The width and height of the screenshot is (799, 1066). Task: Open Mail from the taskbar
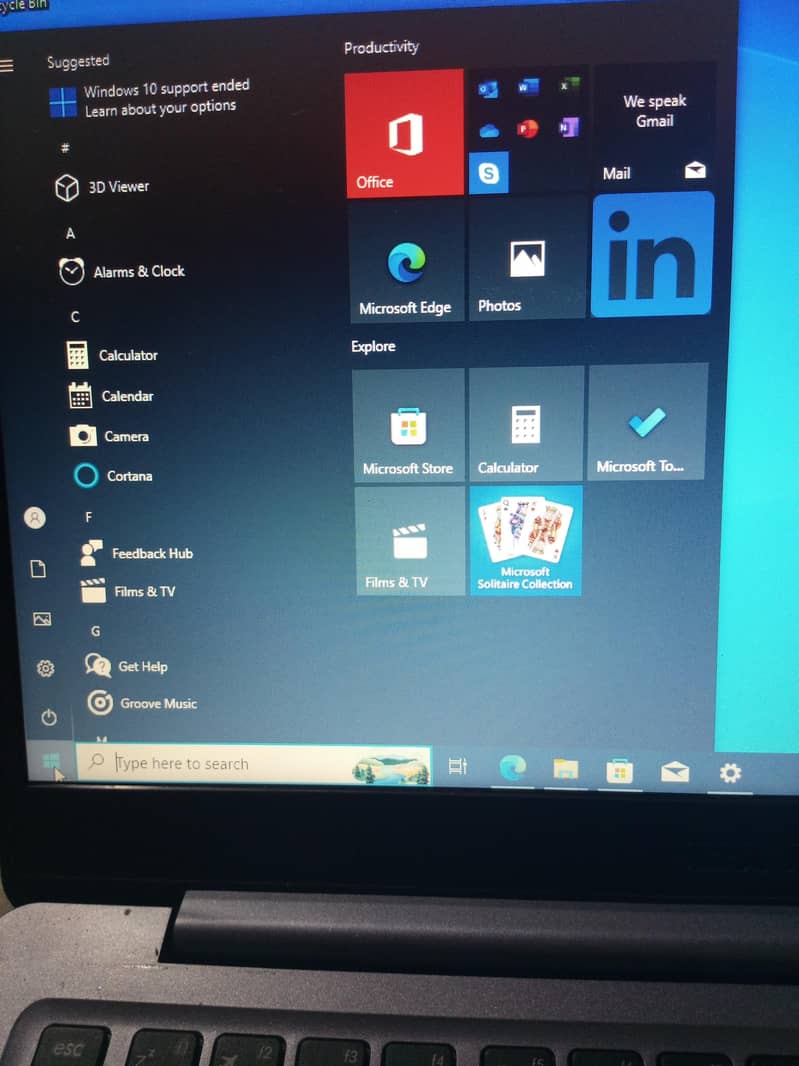(675, 772)
